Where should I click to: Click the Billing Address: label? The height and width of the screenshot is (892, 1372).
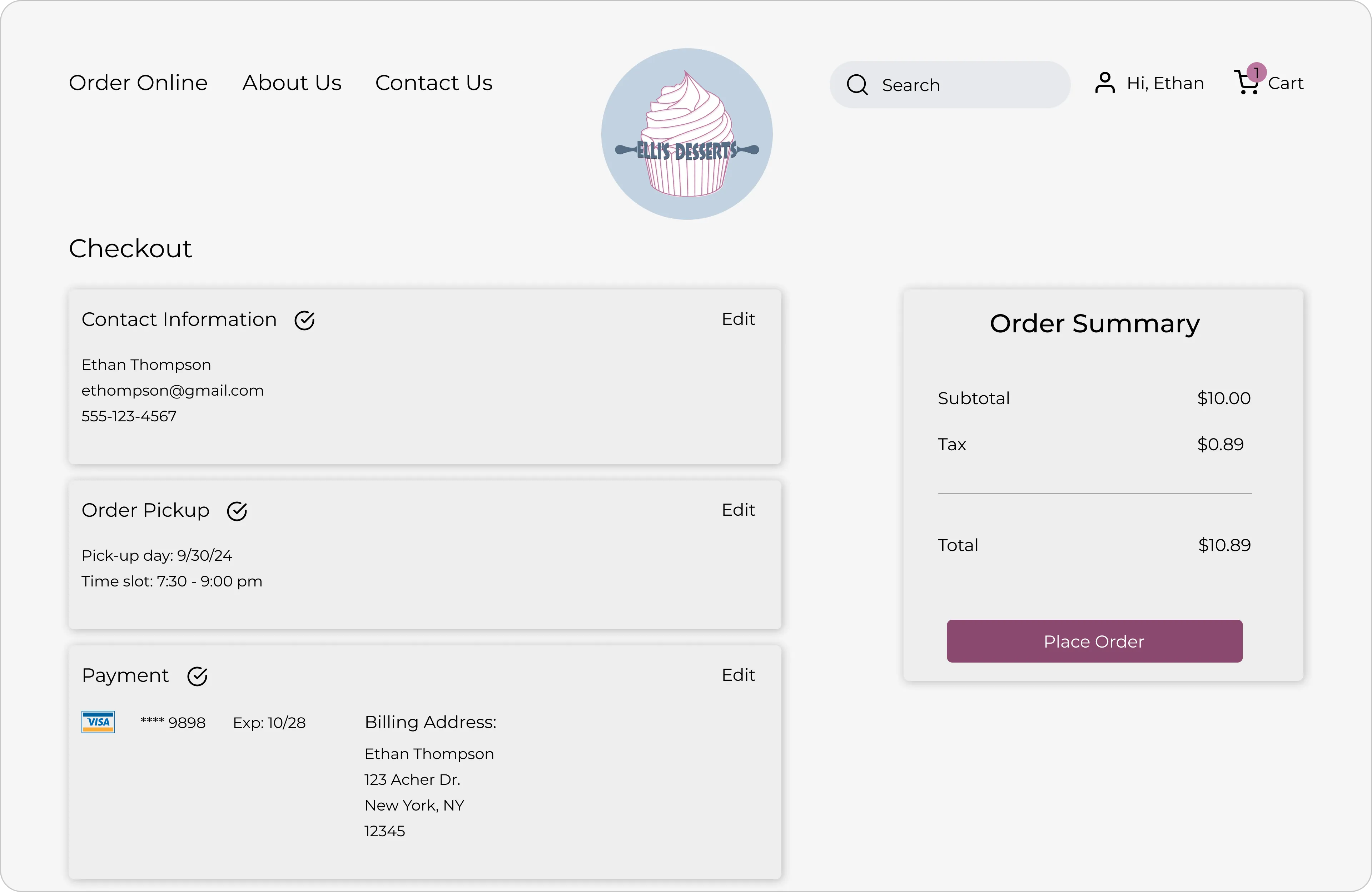pos(431,722)
